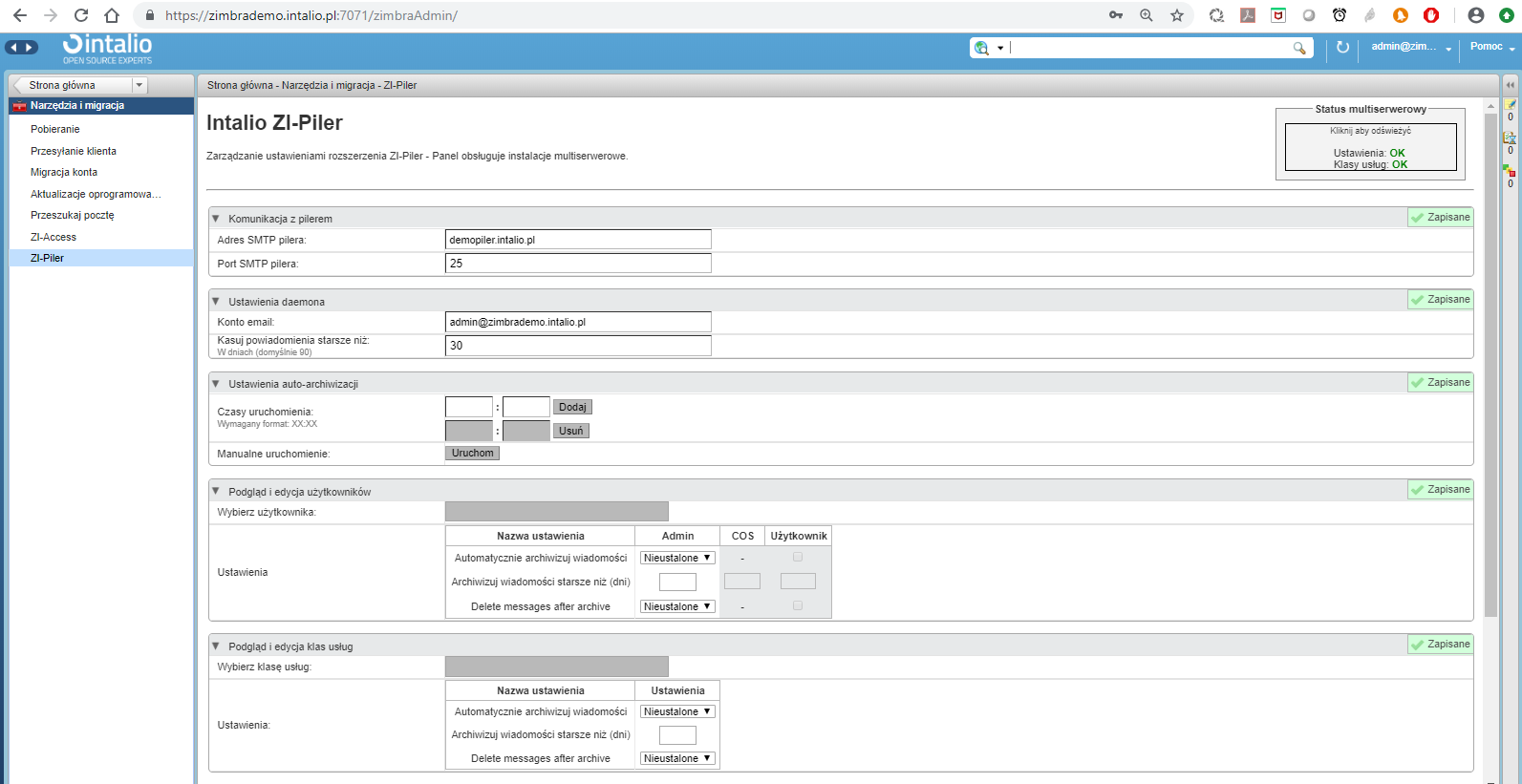
Task: Toggle user checkbox for Delete messages after archive
Action: pyautogui.click(x=798, y=605)
